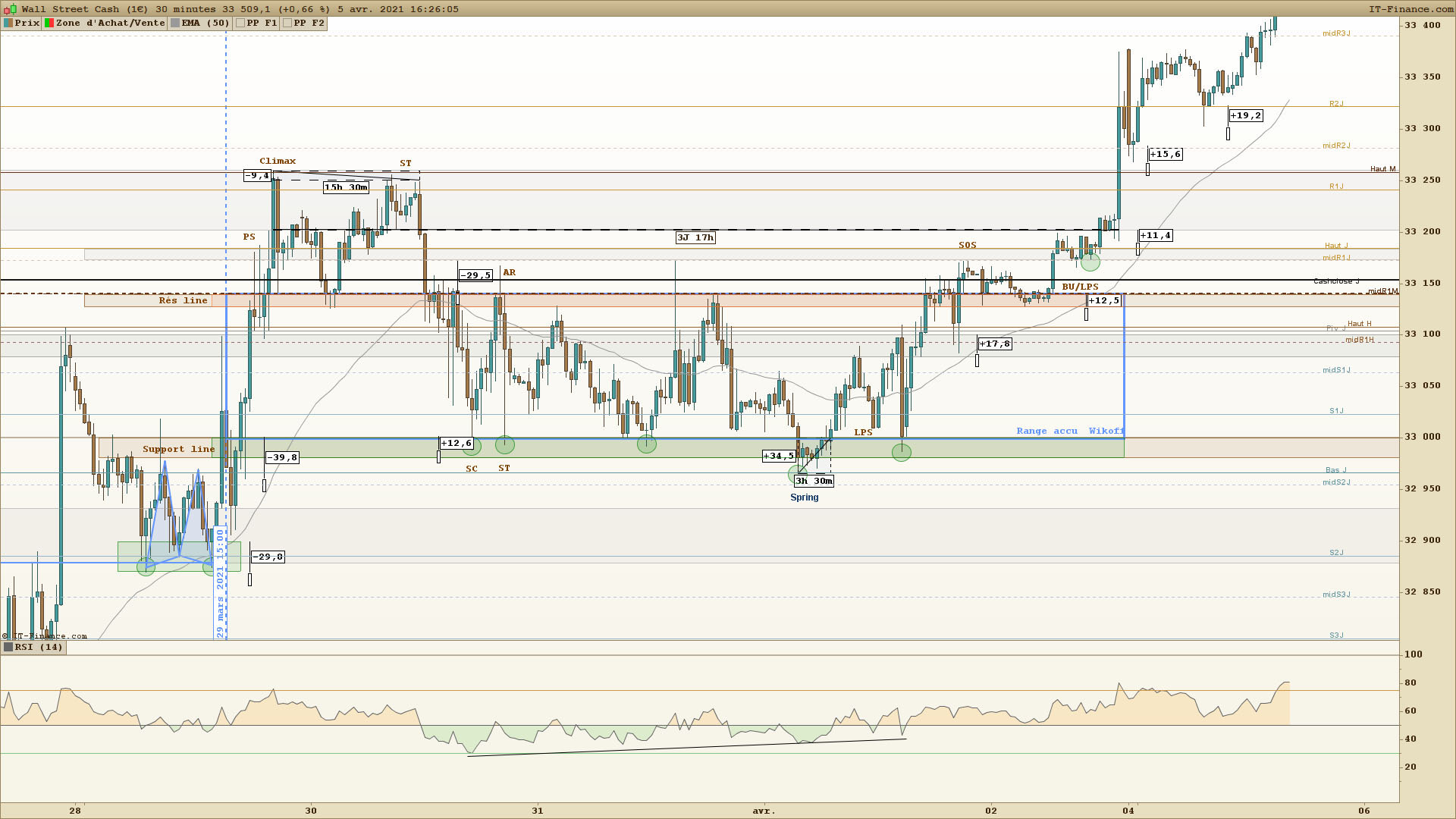Click the Spring annotation label
This screenshot has height=819, width=1456.
(804, 497)
